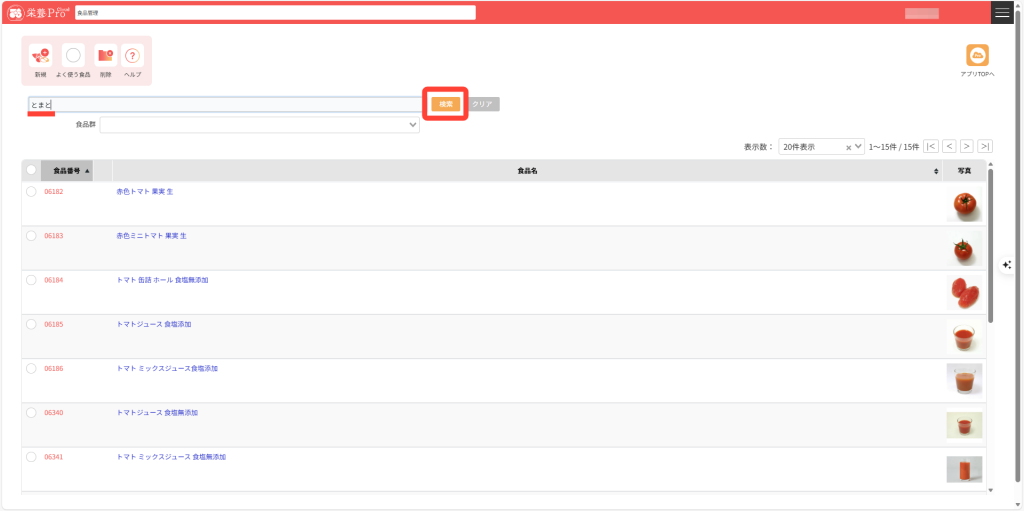Click the tomato juice photo for 06185

pyautogui.click(x=964, y=336)
